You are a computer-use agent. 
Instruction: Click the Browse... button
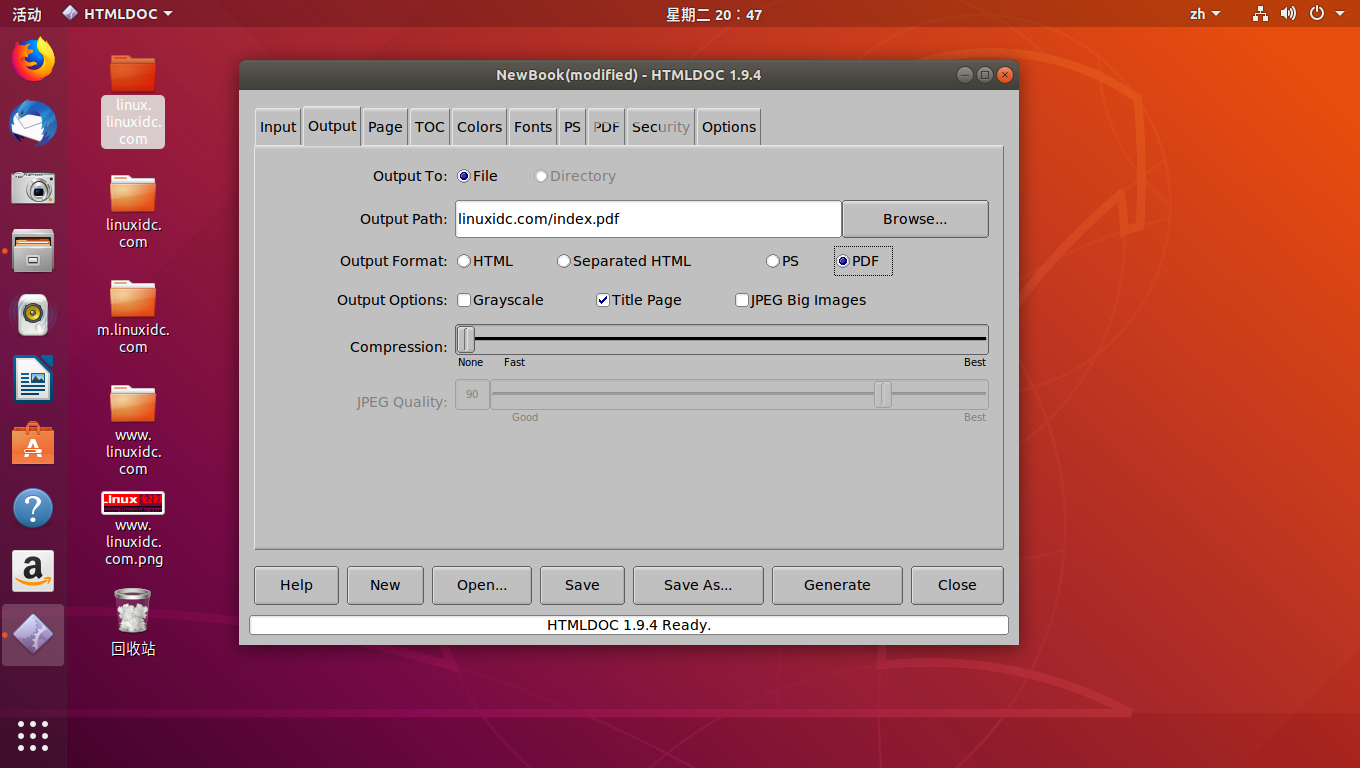pyautogui.click(x=915, y=219)
